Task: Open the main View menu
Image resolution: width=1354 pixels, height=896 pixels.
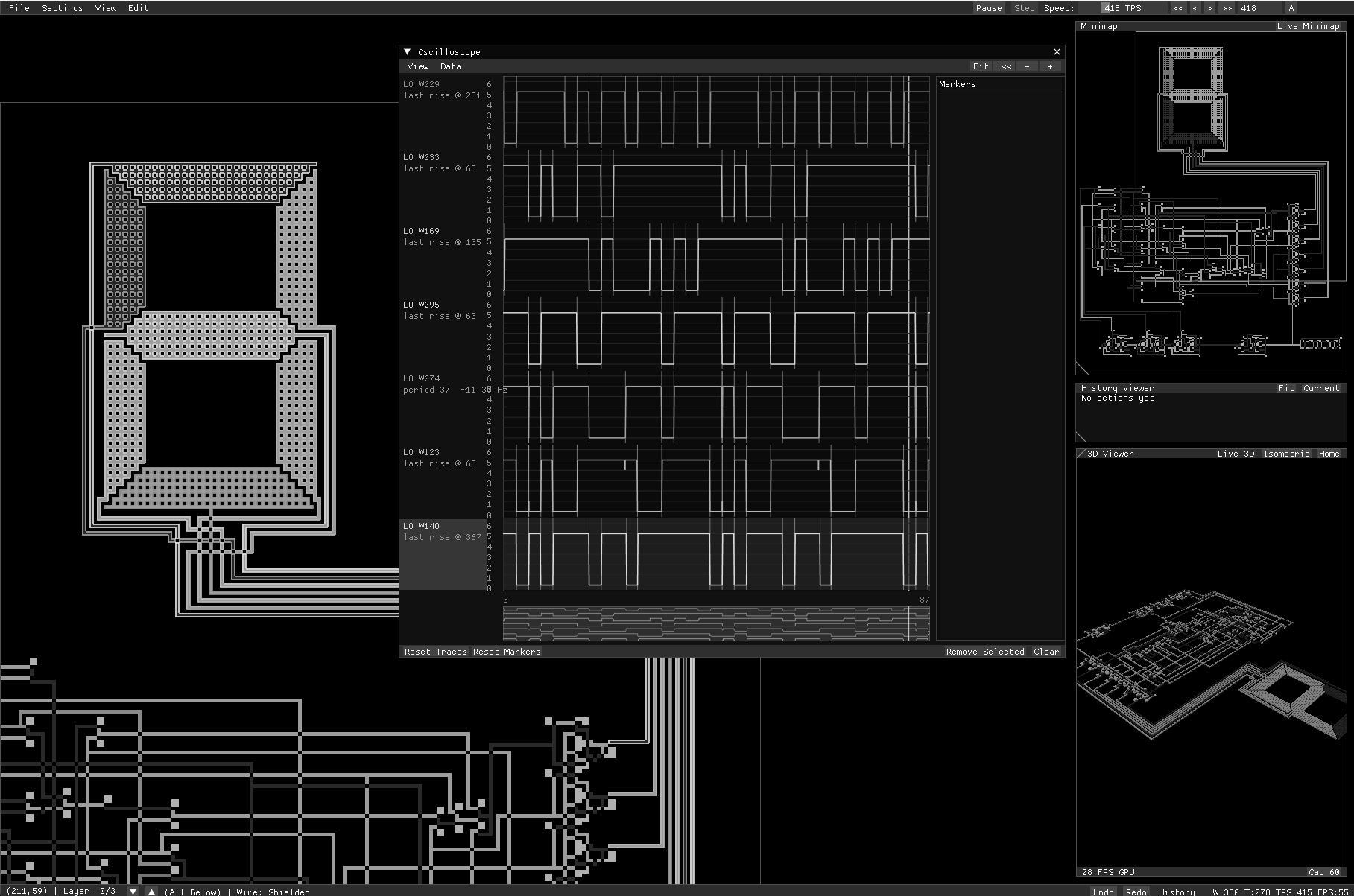Action: pyautogui.click(x=106, y=8)
